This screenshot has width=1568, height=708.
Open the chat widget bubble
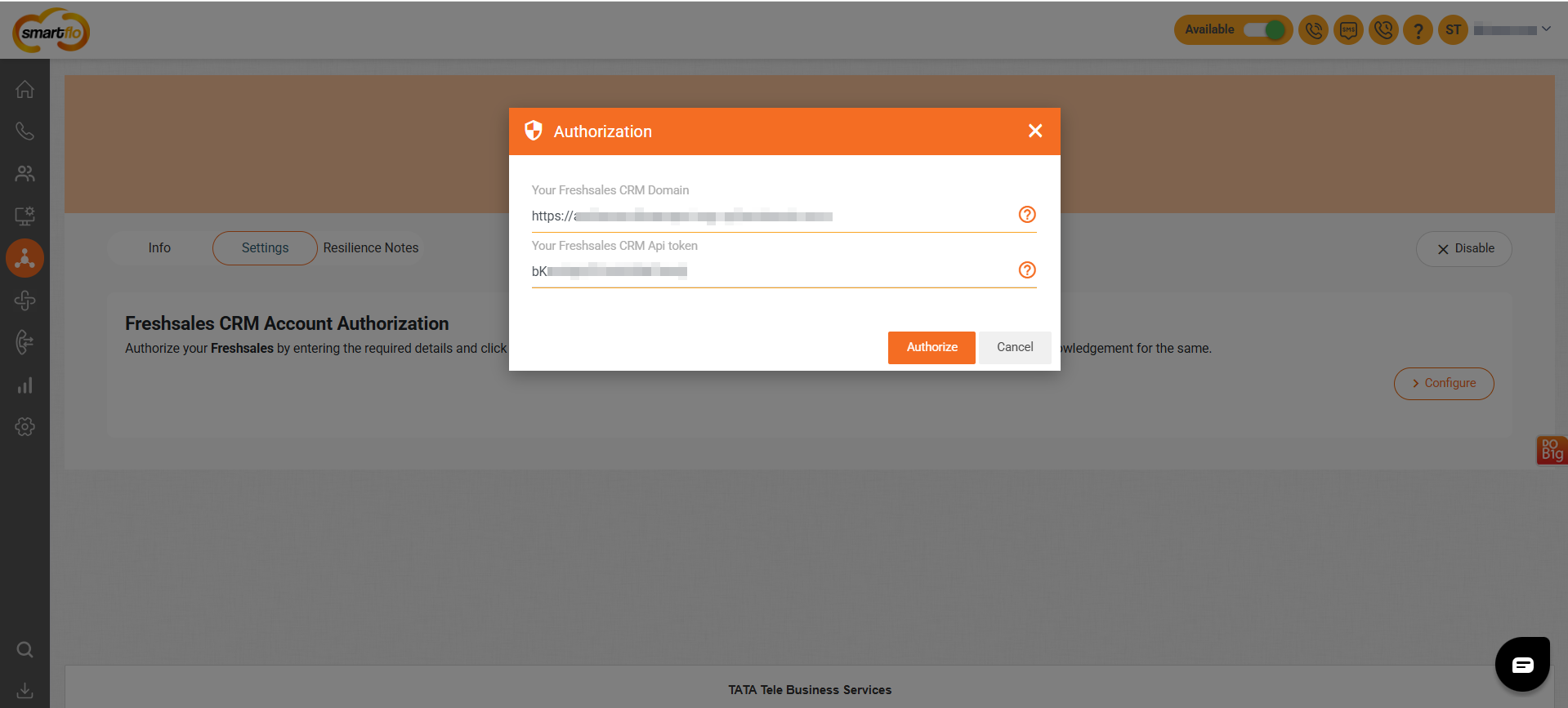(x=1522, y=665)
